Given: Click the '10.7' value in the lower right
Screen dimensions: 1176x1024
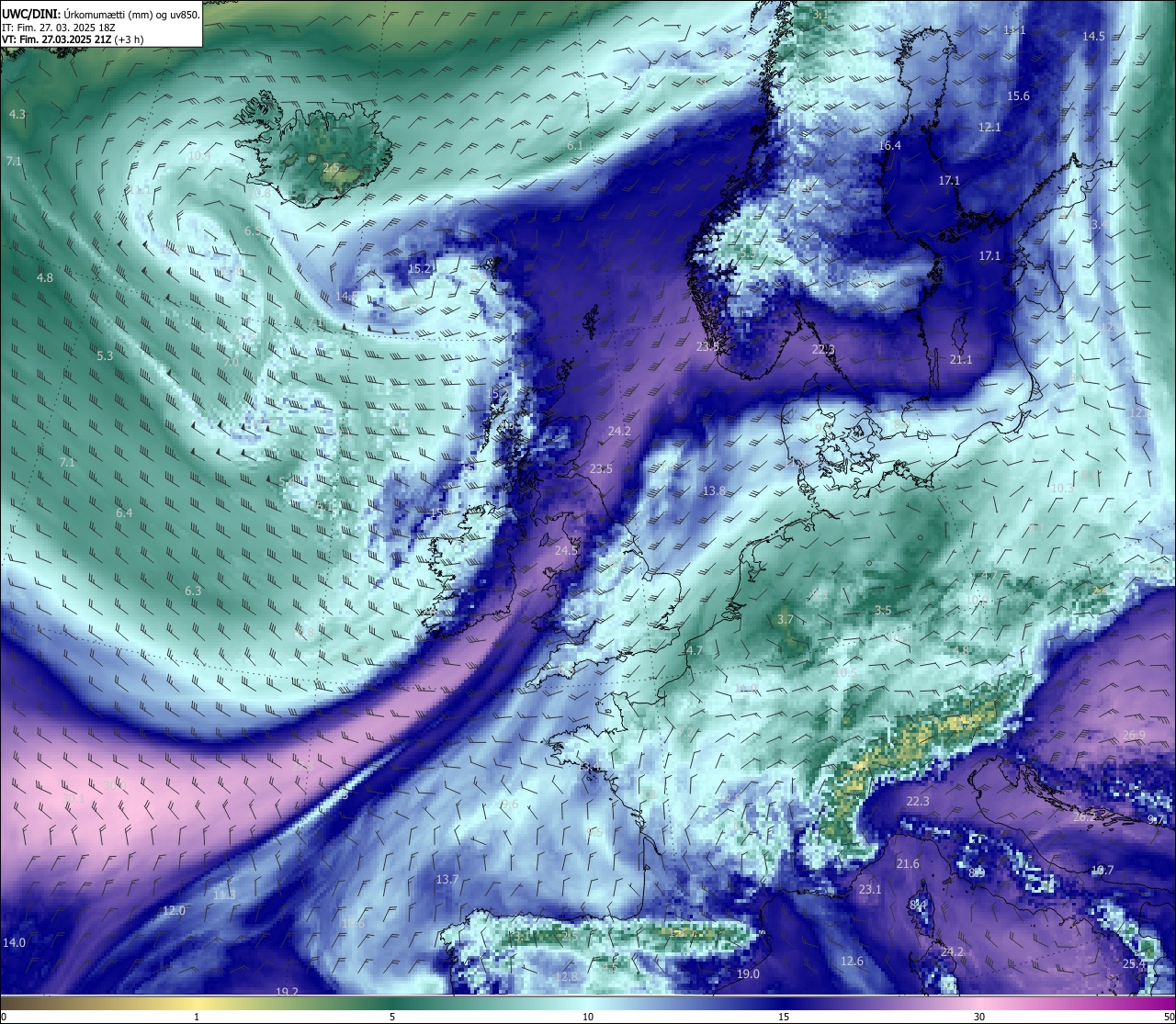Looking at the screenshot, I should point(1102,871).
